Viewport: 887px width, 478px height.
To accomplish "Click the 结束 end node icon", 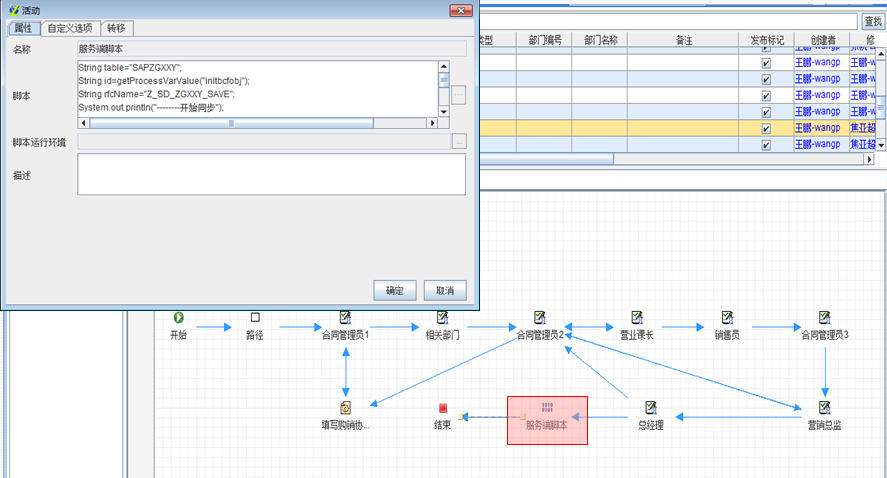I will (x=443, y=408).
